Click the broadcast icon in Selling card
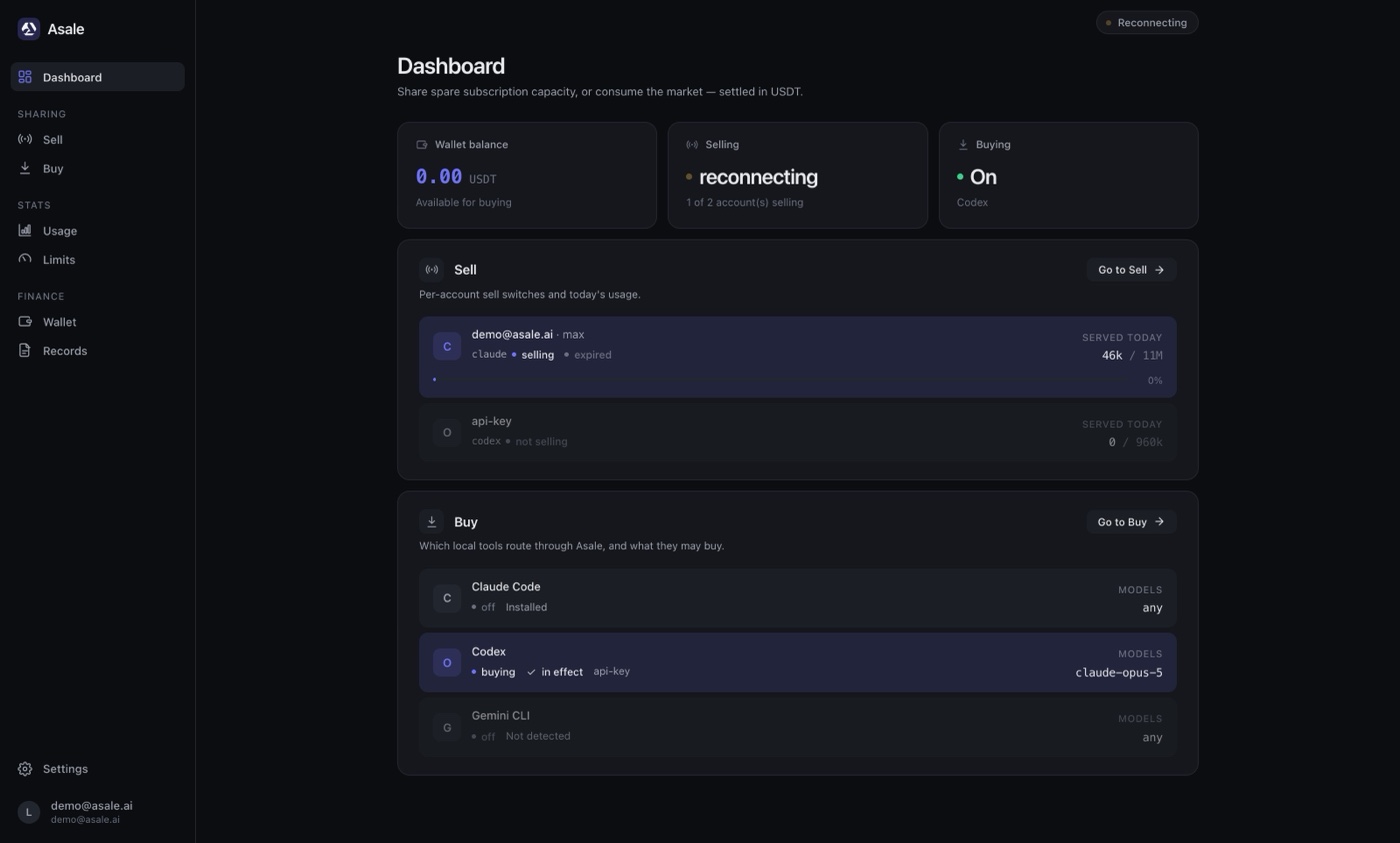This screenshot has height=843, width=1400. pos(692,145)
